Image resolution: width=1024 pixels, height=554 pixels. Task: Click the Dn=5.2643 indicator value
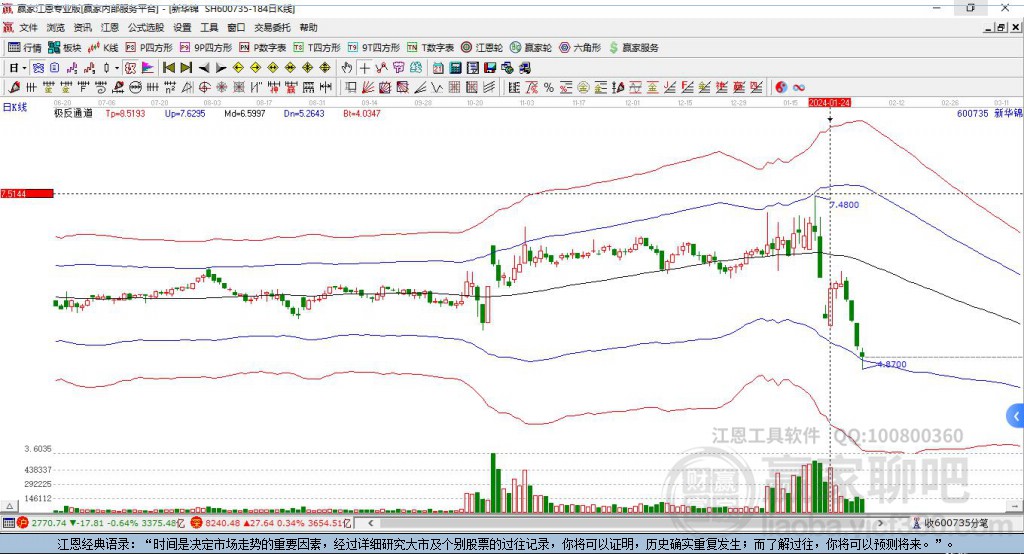tap(304, 114)
